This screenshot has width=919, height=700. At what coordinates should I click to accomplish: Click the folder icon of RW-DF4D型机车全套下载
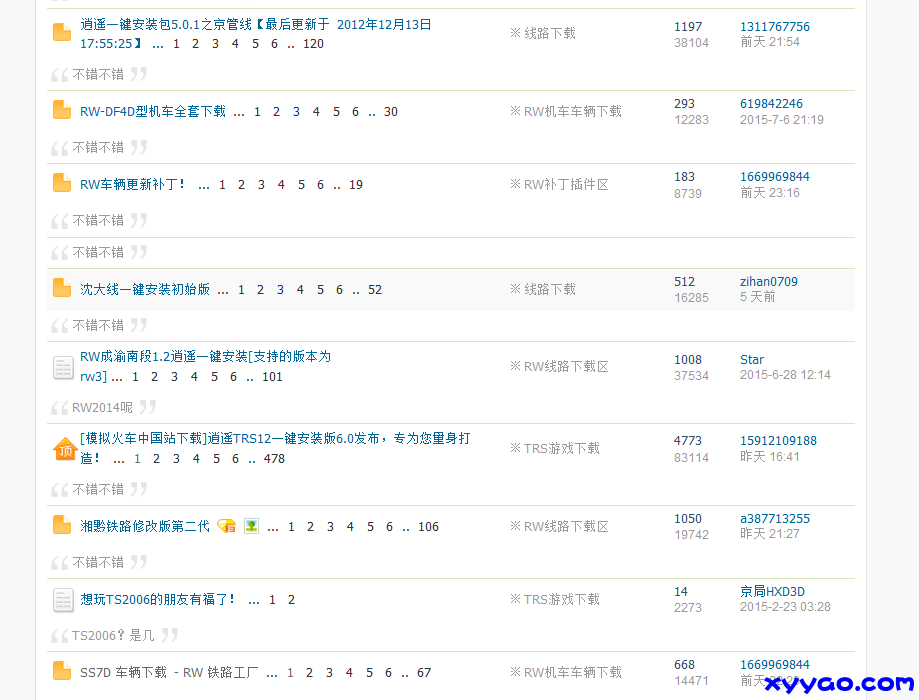tap(61, 111)
